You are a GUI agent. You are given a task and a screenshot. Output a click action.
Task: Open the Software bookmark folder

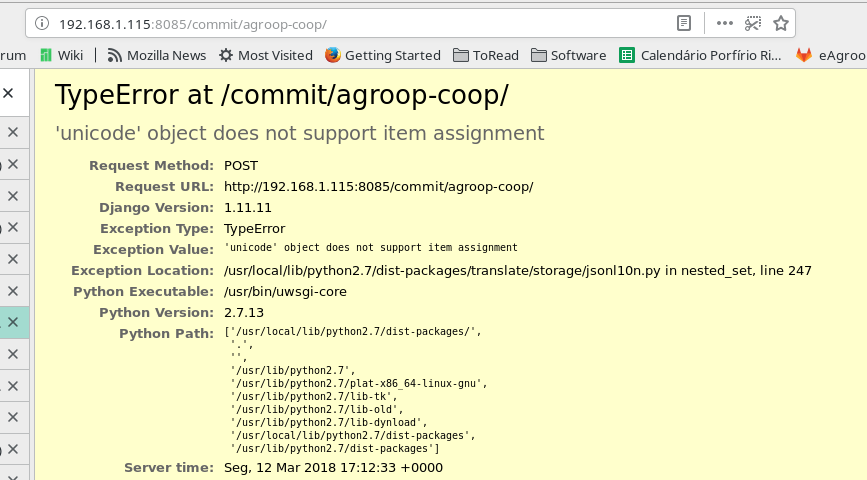pyautogui.click(x=568, y=55)
